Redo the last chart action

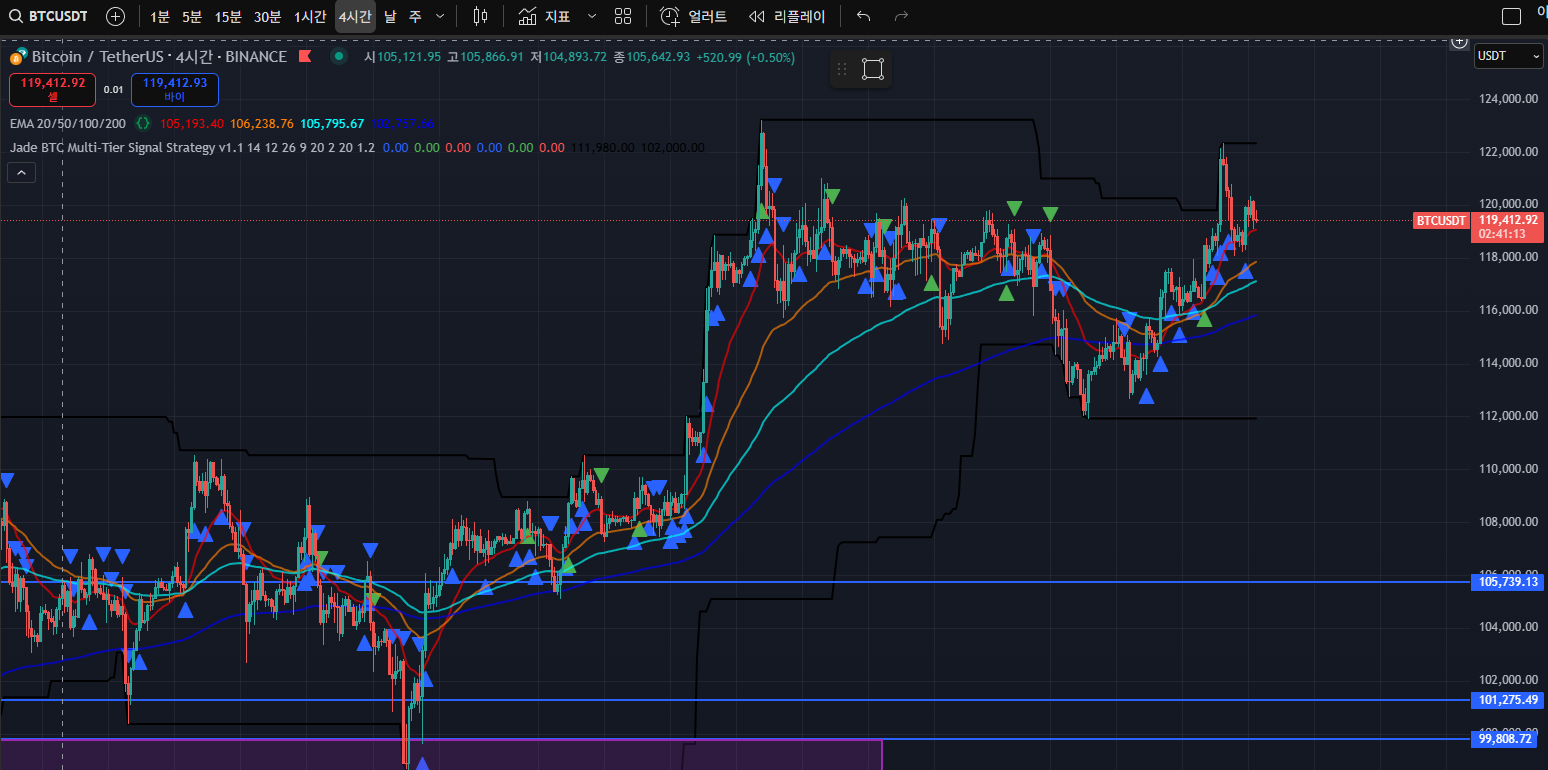(x=901, y=16)
